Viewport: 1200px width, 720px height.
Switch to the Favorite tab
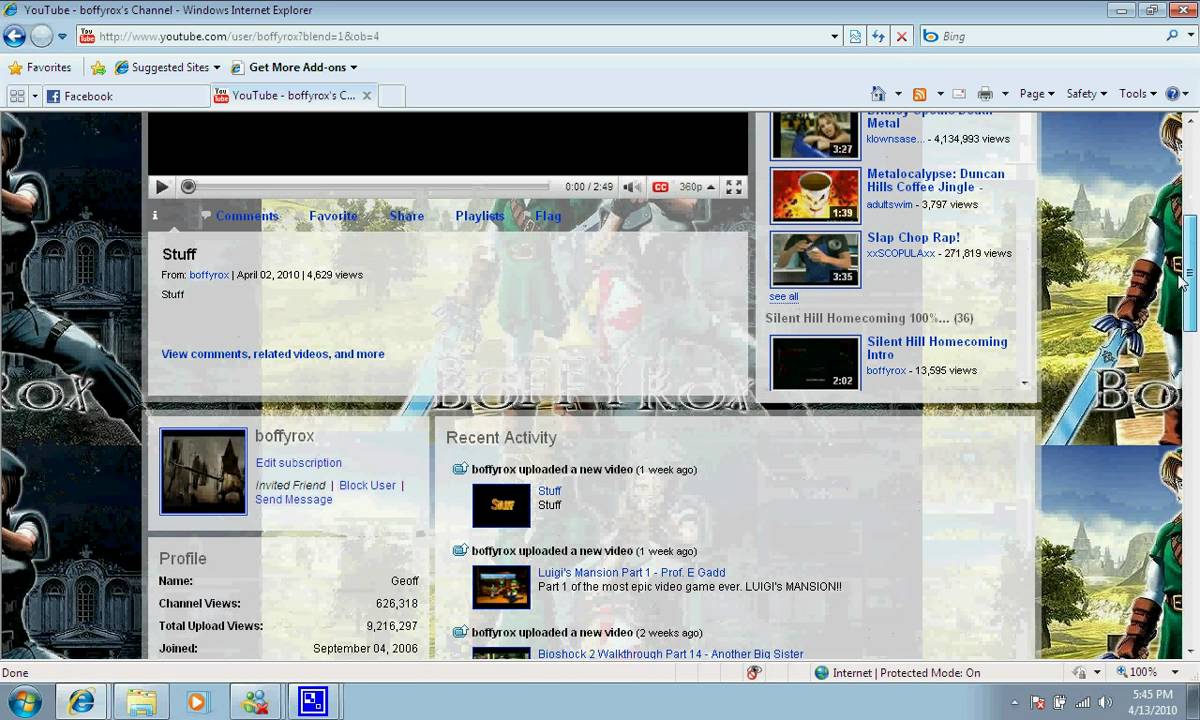point(333,216)
